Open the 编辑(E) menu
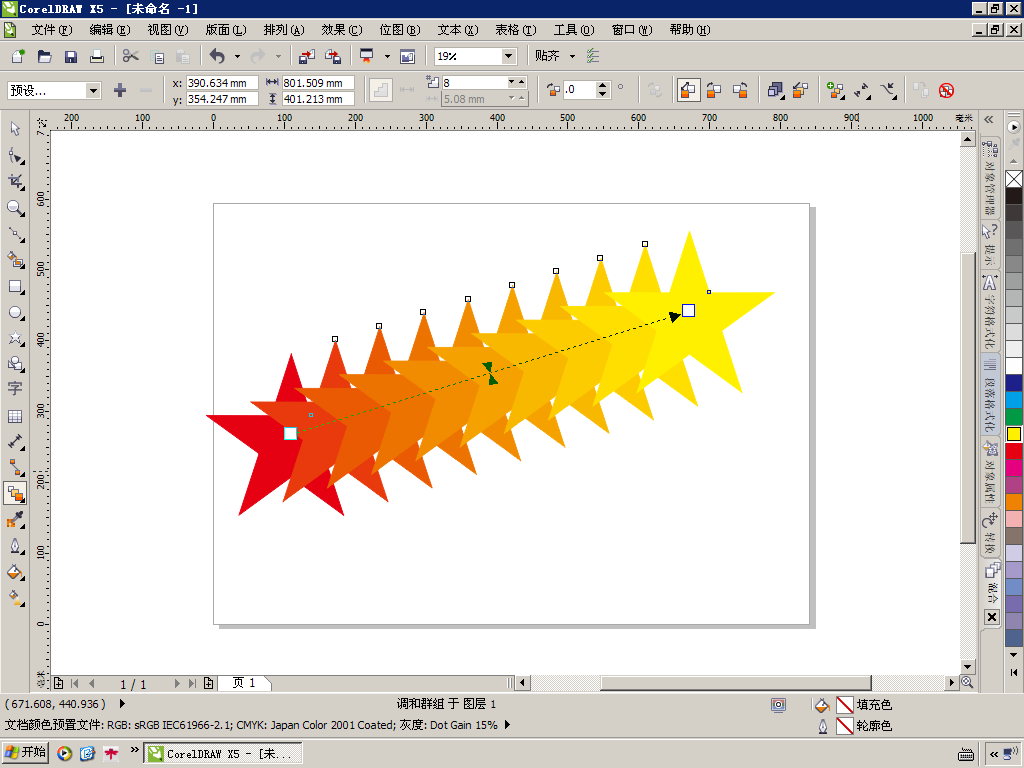This screenshot has width=1024, height=768. (110, 30)
